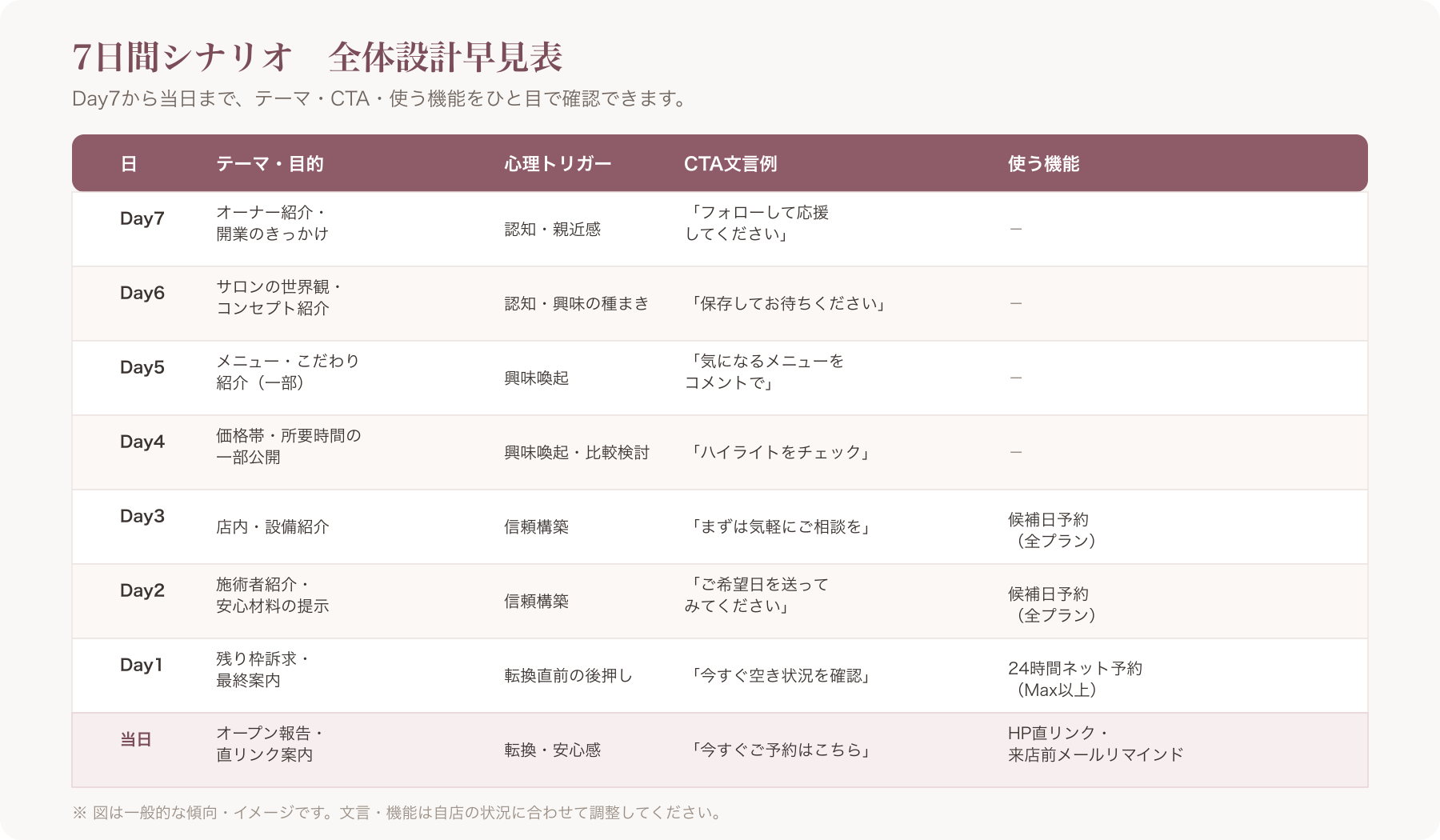Click the trigger cell 転換直前の後押し
The image size is (1440, 840).
568,675
